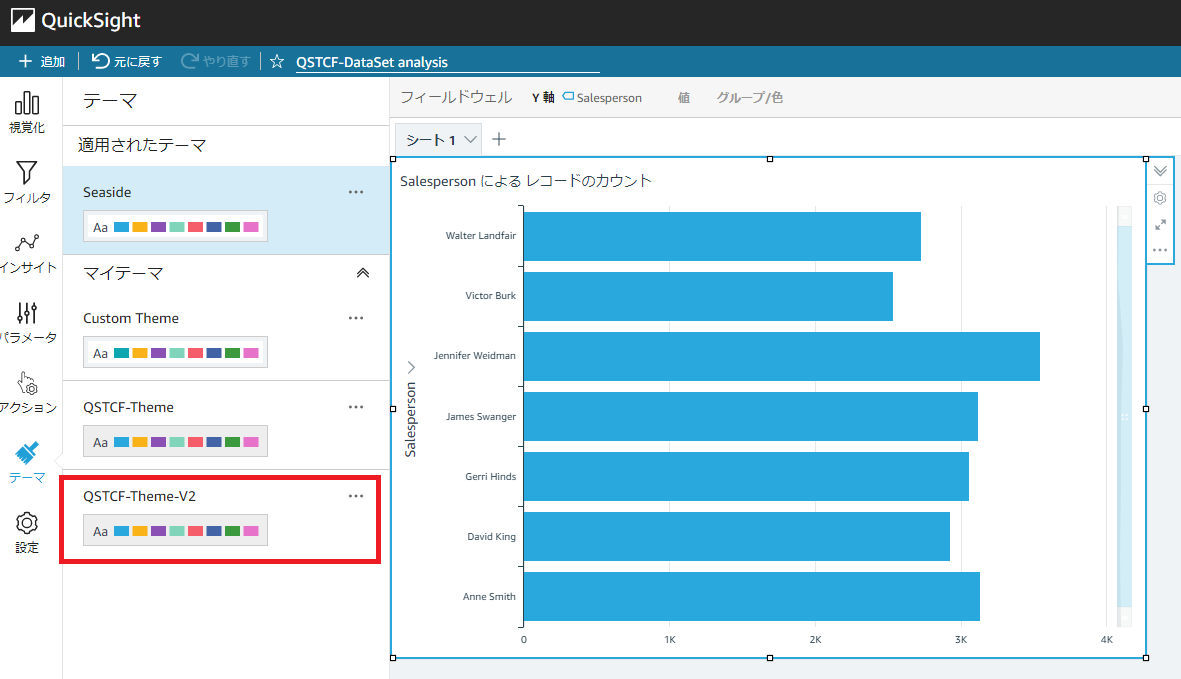Click the Salesperson axis label
This screenshot has width=1181, height=679.
click(410, 419)
